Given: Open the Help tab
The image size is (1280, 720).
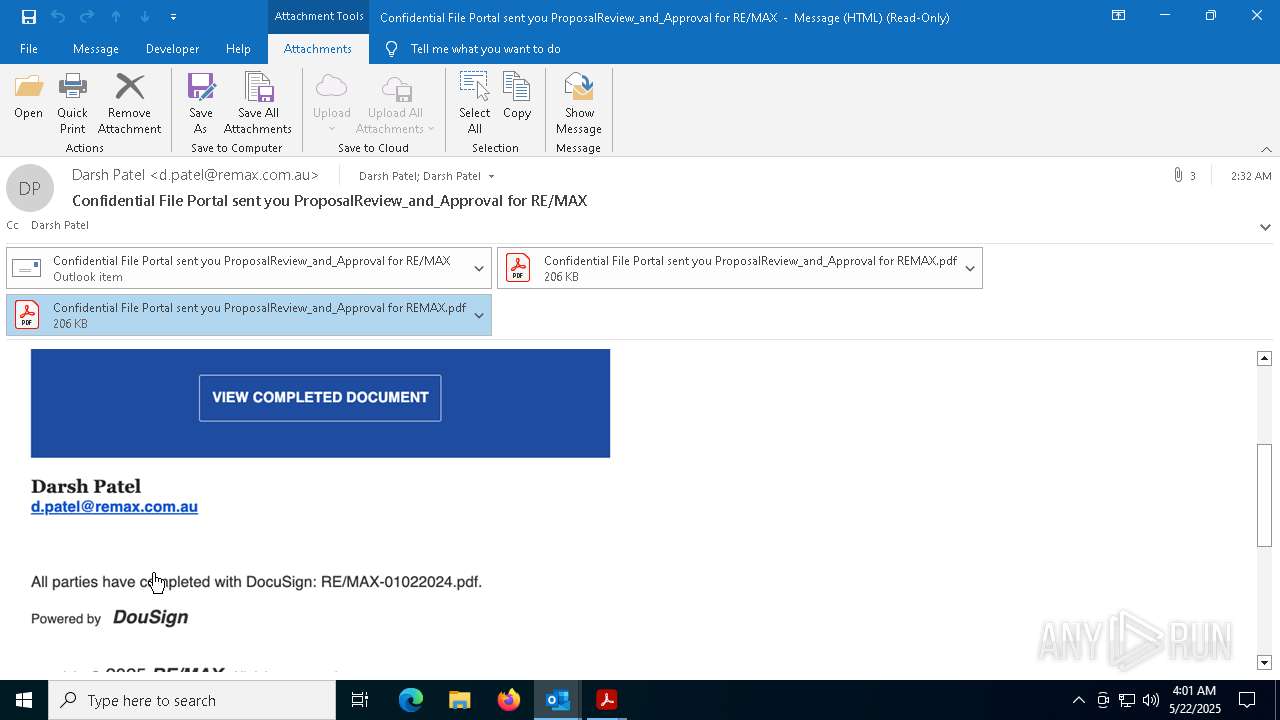Looking at the screenshot, I should [x=238, y=49].
